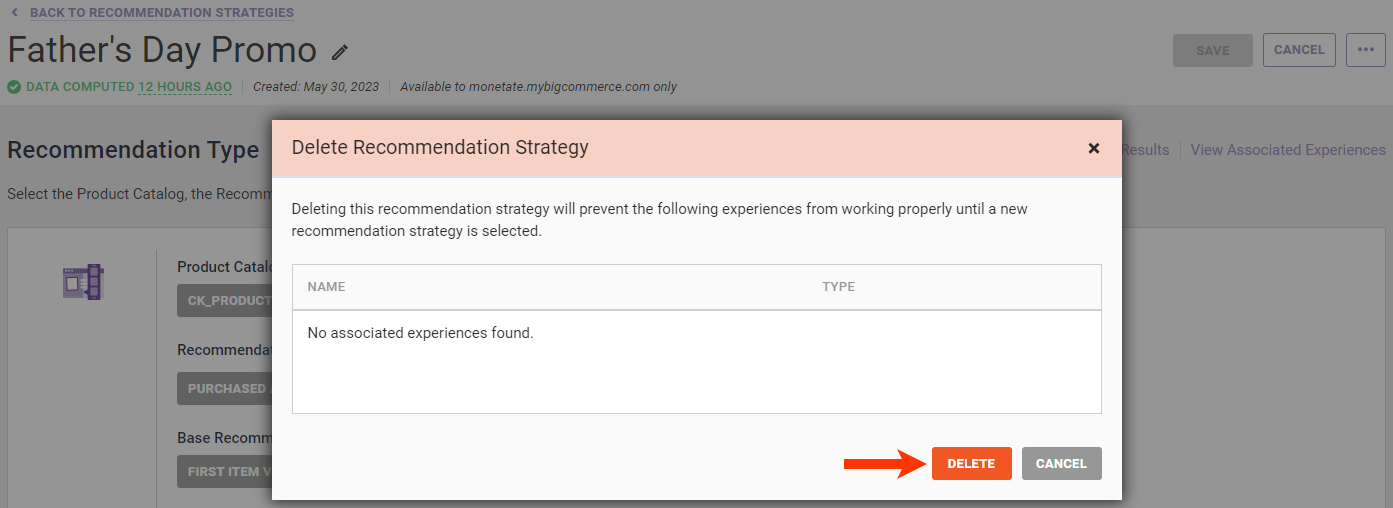Viewport: 1393px width, 508px height.
Task: Click the purple recommendation type icon
Action: 83,282
